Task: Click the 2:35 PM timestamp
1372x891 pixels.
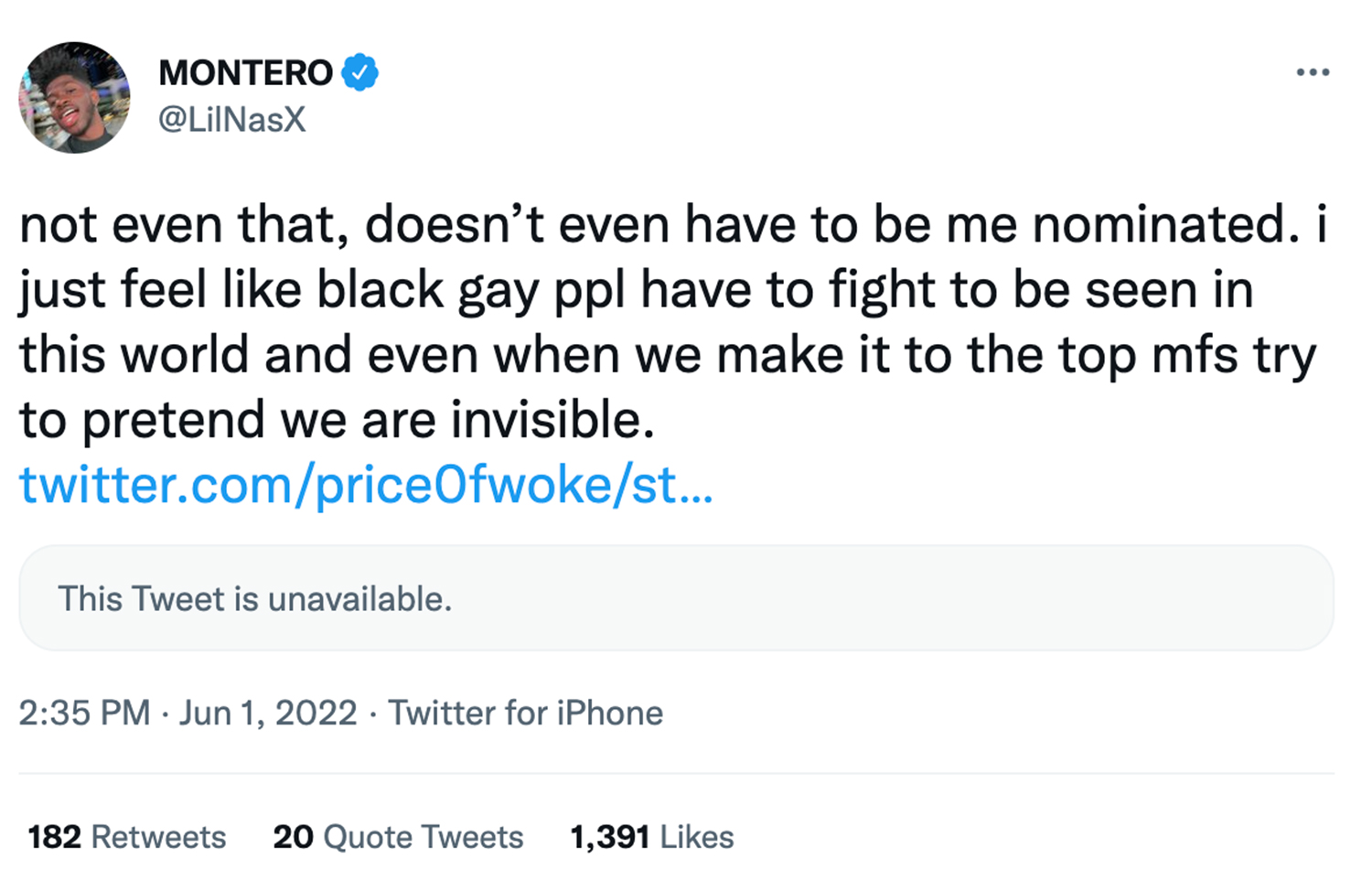Action: 84,713
